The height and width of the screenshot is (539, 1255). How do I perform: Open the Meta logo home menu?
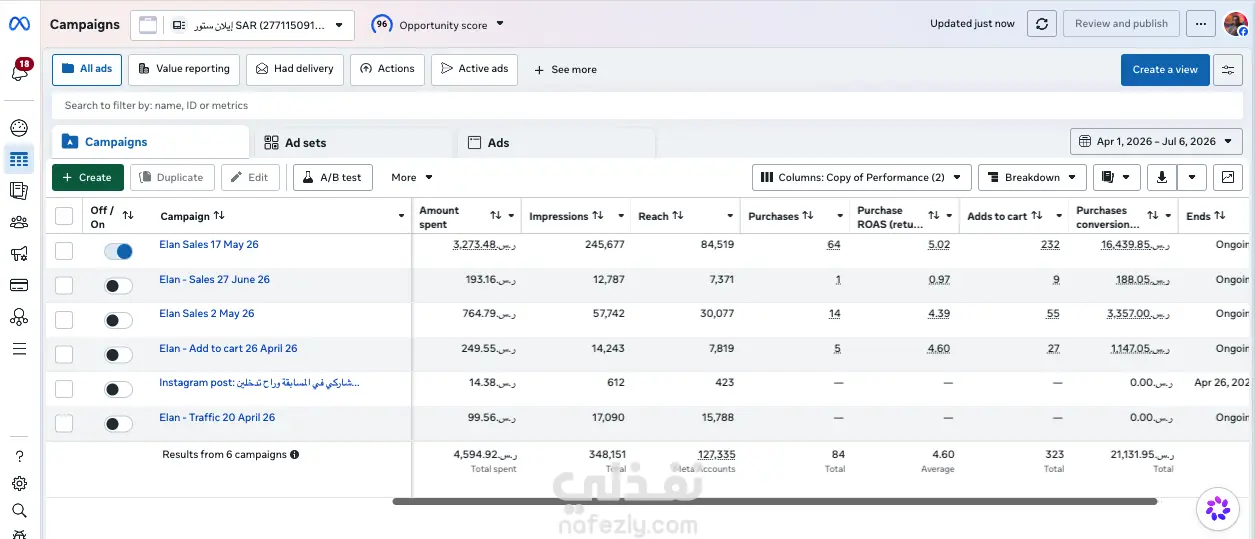(19, 24)
